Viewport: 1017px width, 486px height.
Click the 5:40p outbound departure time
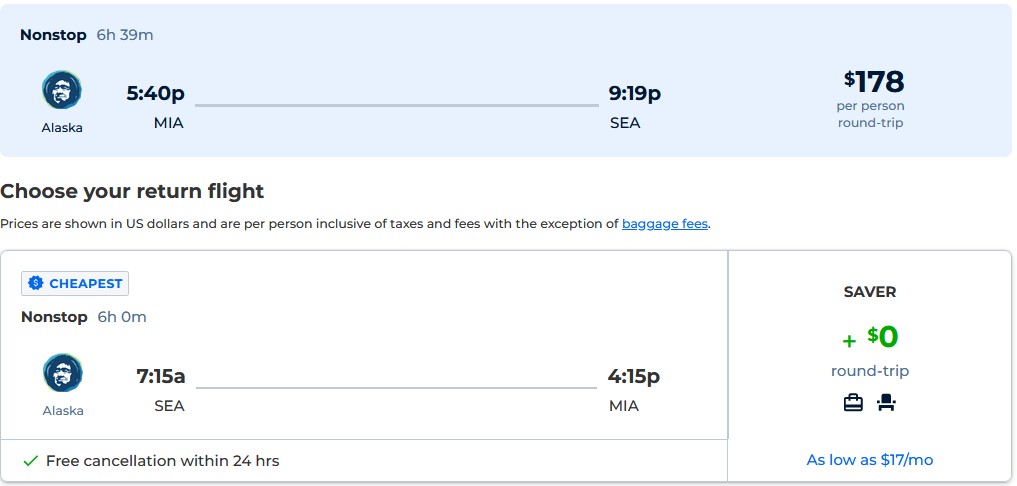tap(155, 94)
